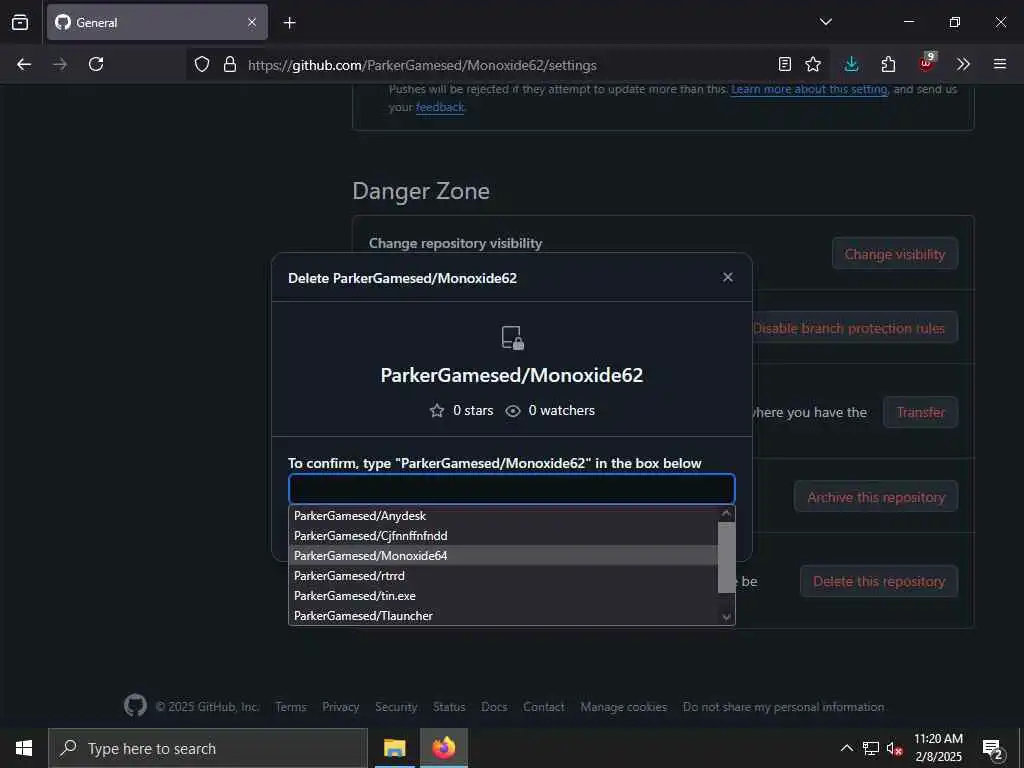The image size is (1024, 768).
Task: Open Firefox View tab list icon
Action: pos(20,22)
